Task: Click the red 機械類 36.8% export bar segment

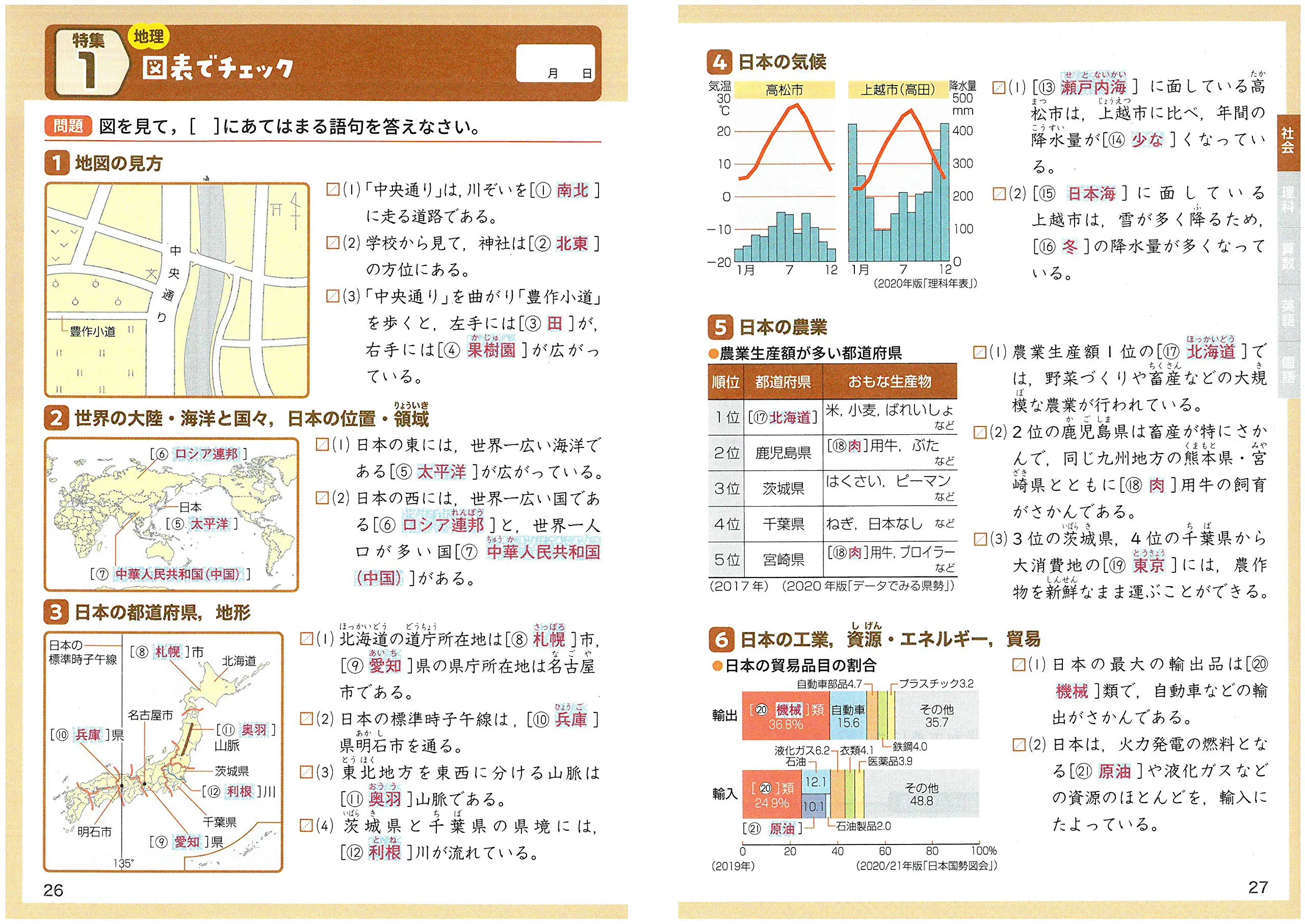Action: pos(786,716)
